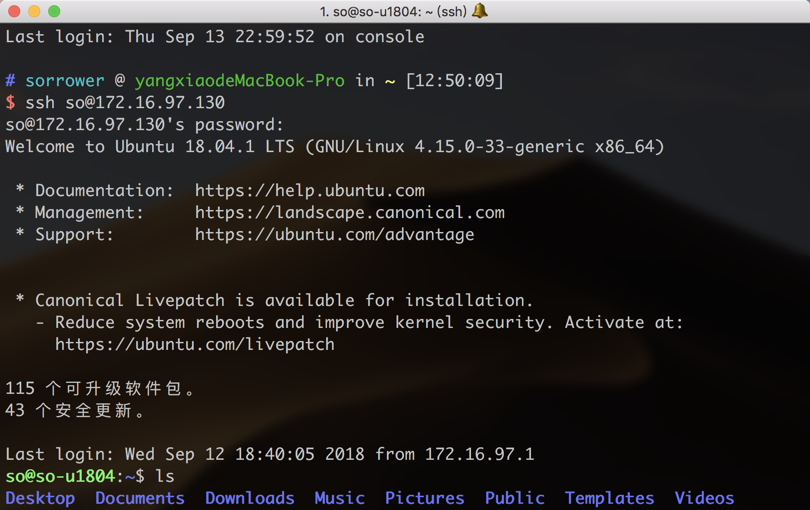Click the Templates directory name

point(609,497)
